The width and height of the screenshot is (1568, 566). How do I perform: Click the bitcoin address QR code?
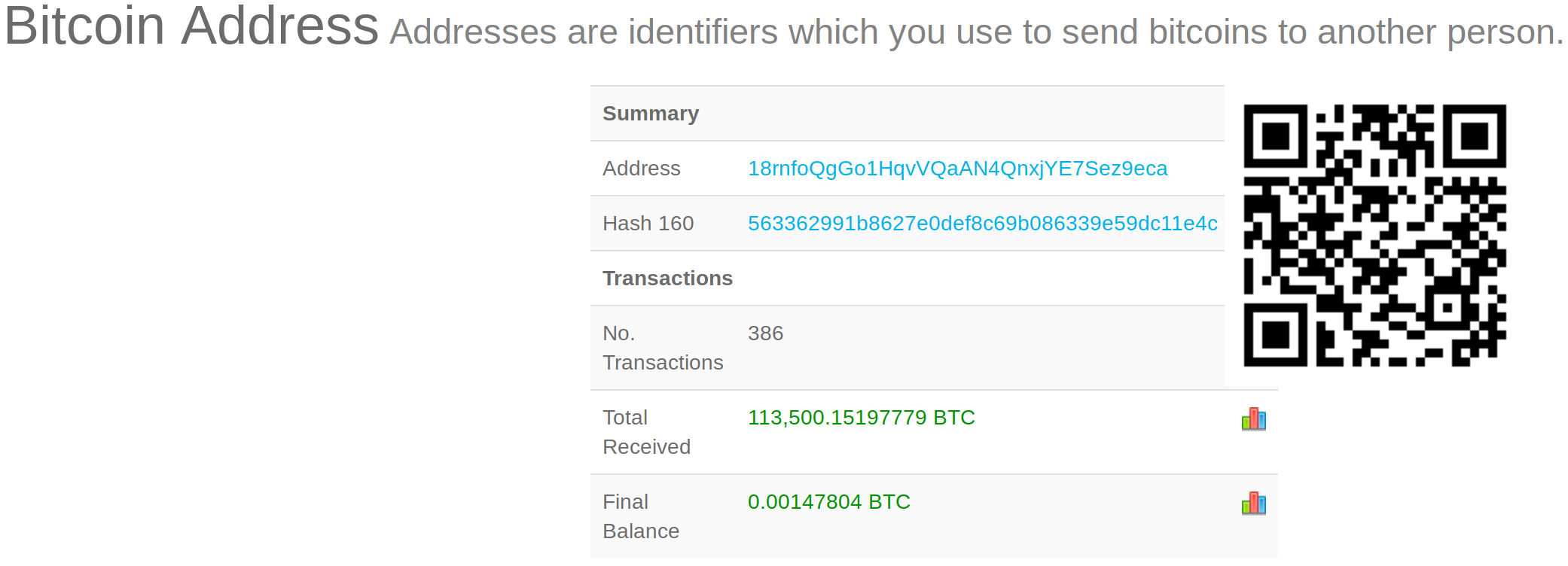click(1374, 236)
